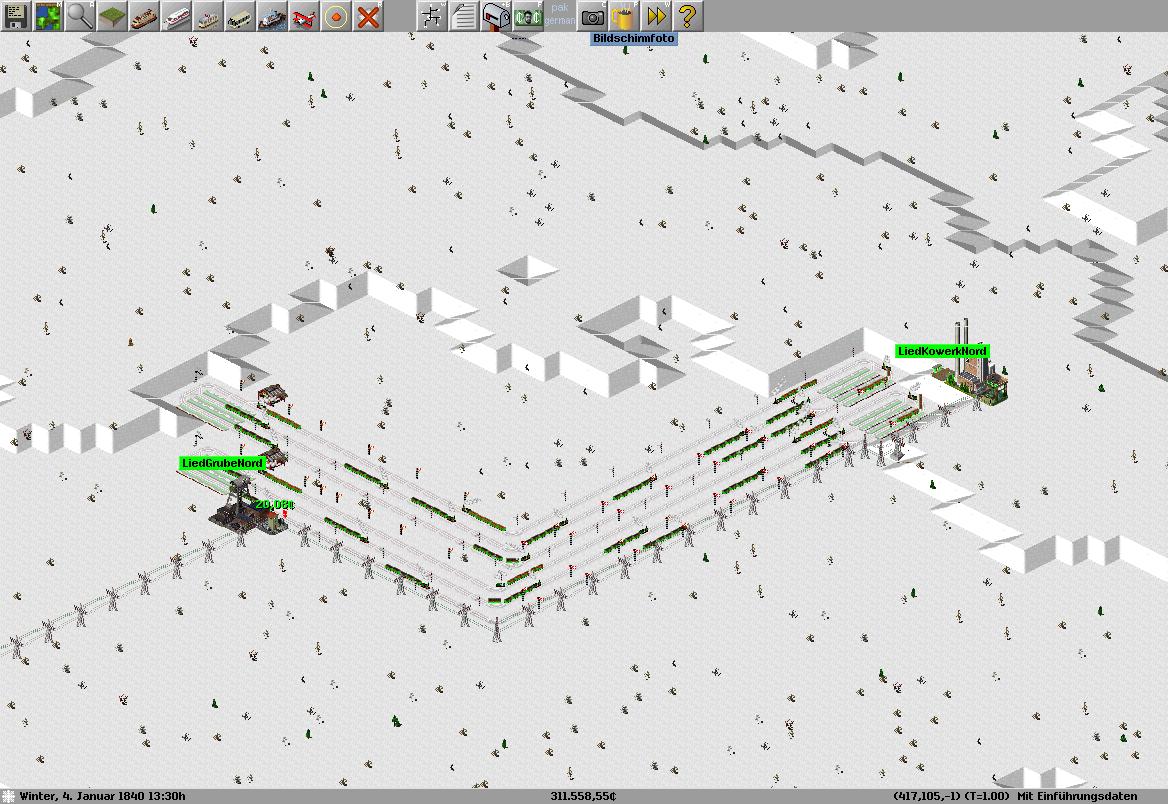The width and height of the screenshot is (1168, 804).
Task: Open the ship and harbour tools
Action: coord(272,16)
